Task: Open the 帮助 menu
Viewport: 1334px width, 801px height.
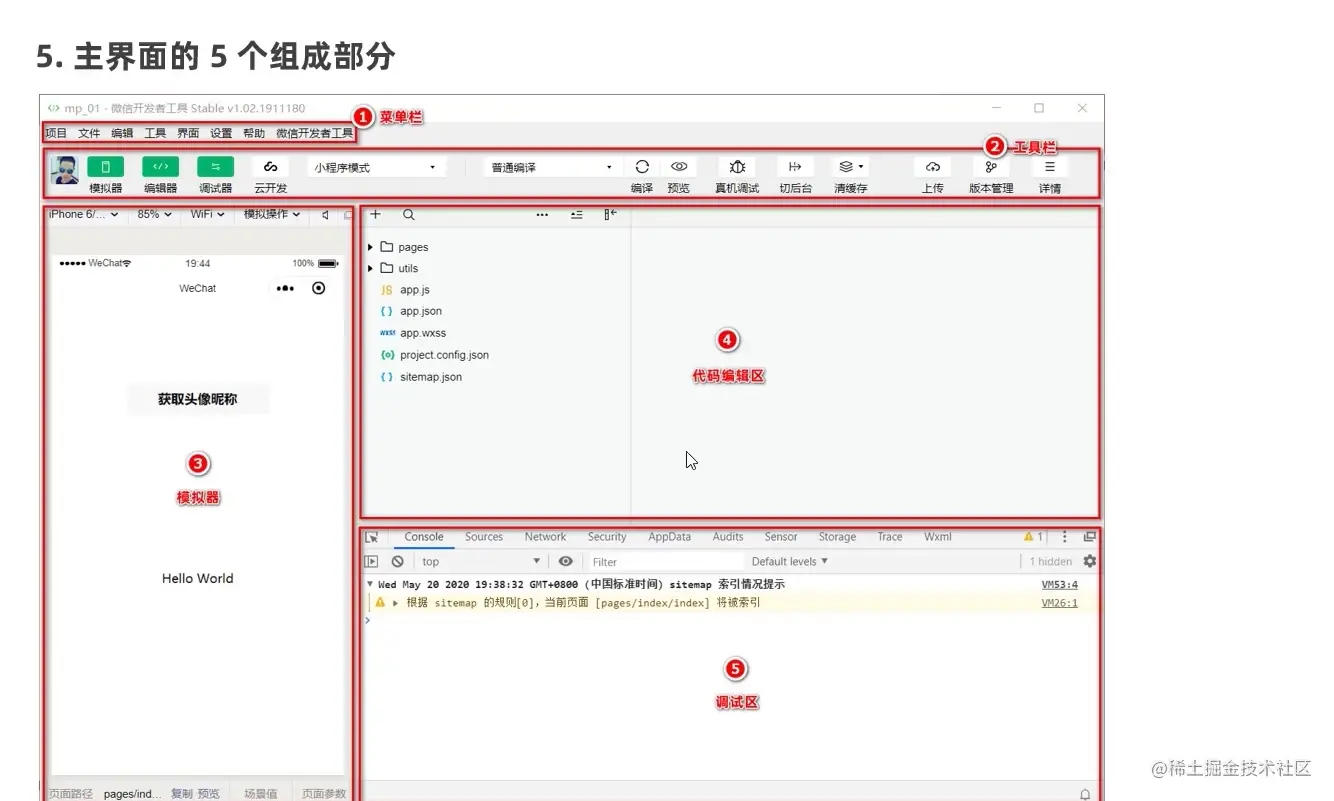Action: click(254, 133)
